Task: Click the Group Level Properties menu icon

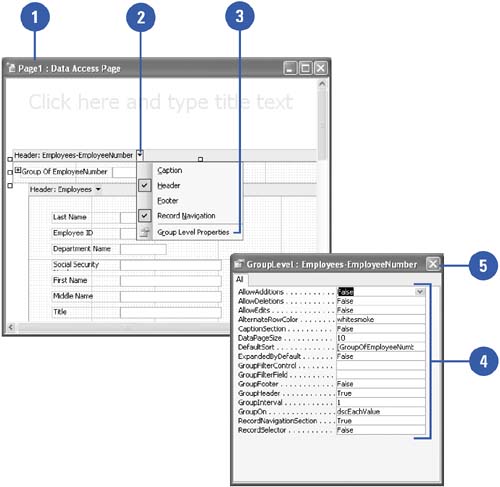Action: [x=145, y=232]
